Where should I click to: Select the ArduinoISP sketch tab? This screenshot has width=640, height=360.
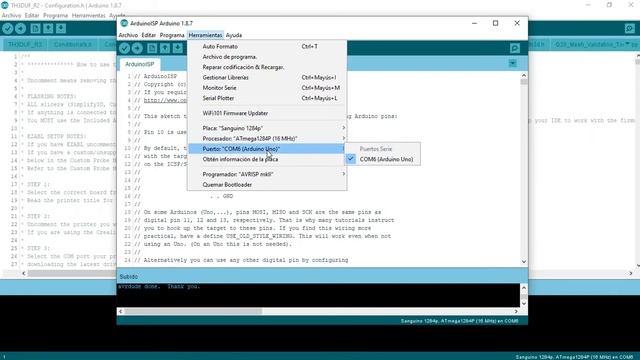[140, 64]
